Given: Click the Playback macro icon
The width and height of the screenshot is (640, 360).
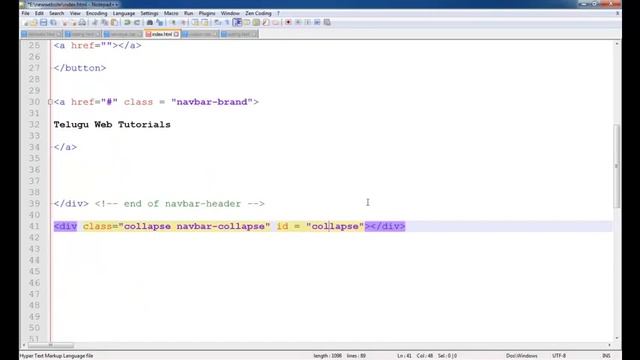Looking at the screenshot, I should coord(309,22).
